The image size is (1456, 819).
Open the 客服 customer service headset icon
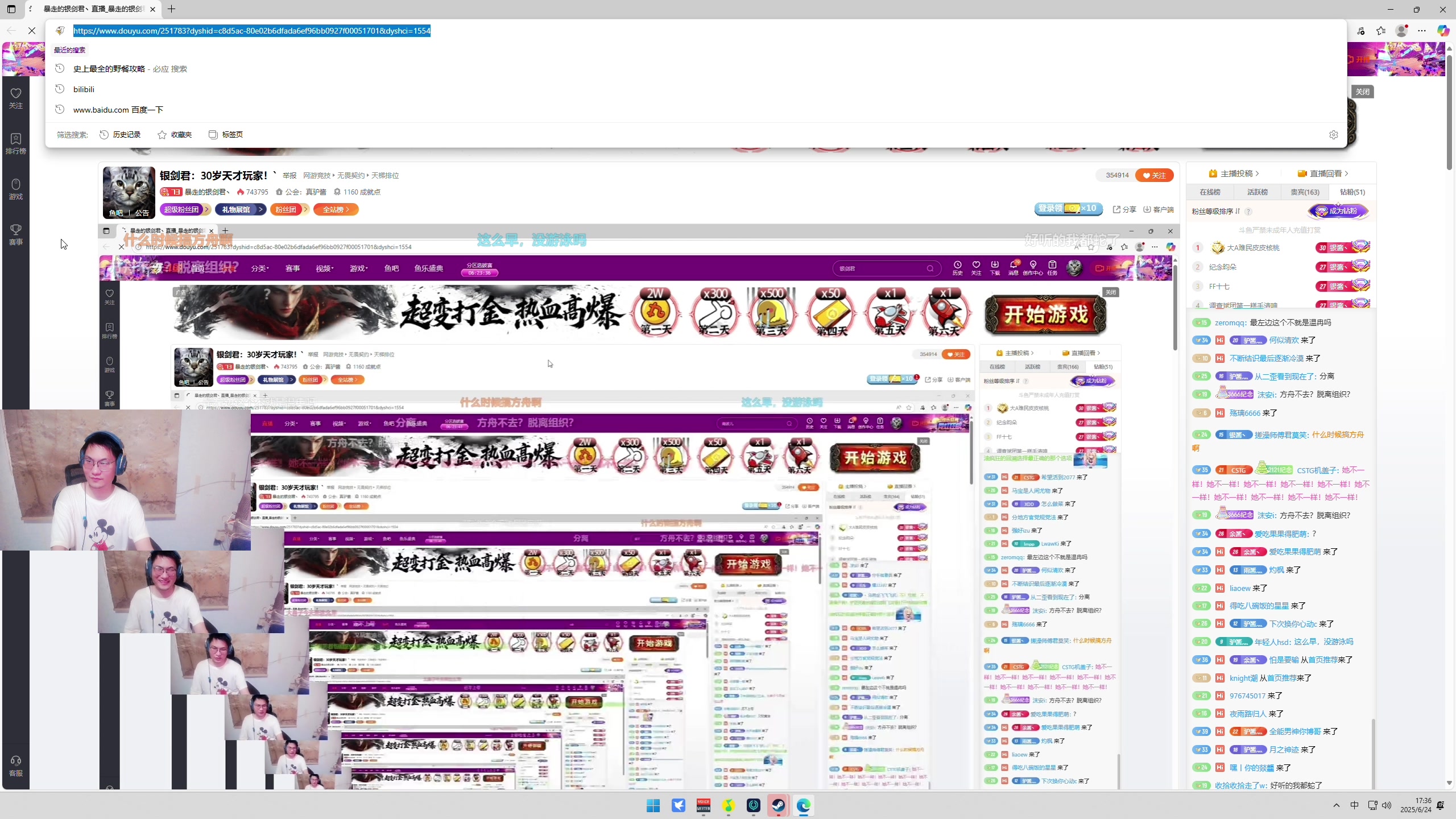click(x=16, y=766)
